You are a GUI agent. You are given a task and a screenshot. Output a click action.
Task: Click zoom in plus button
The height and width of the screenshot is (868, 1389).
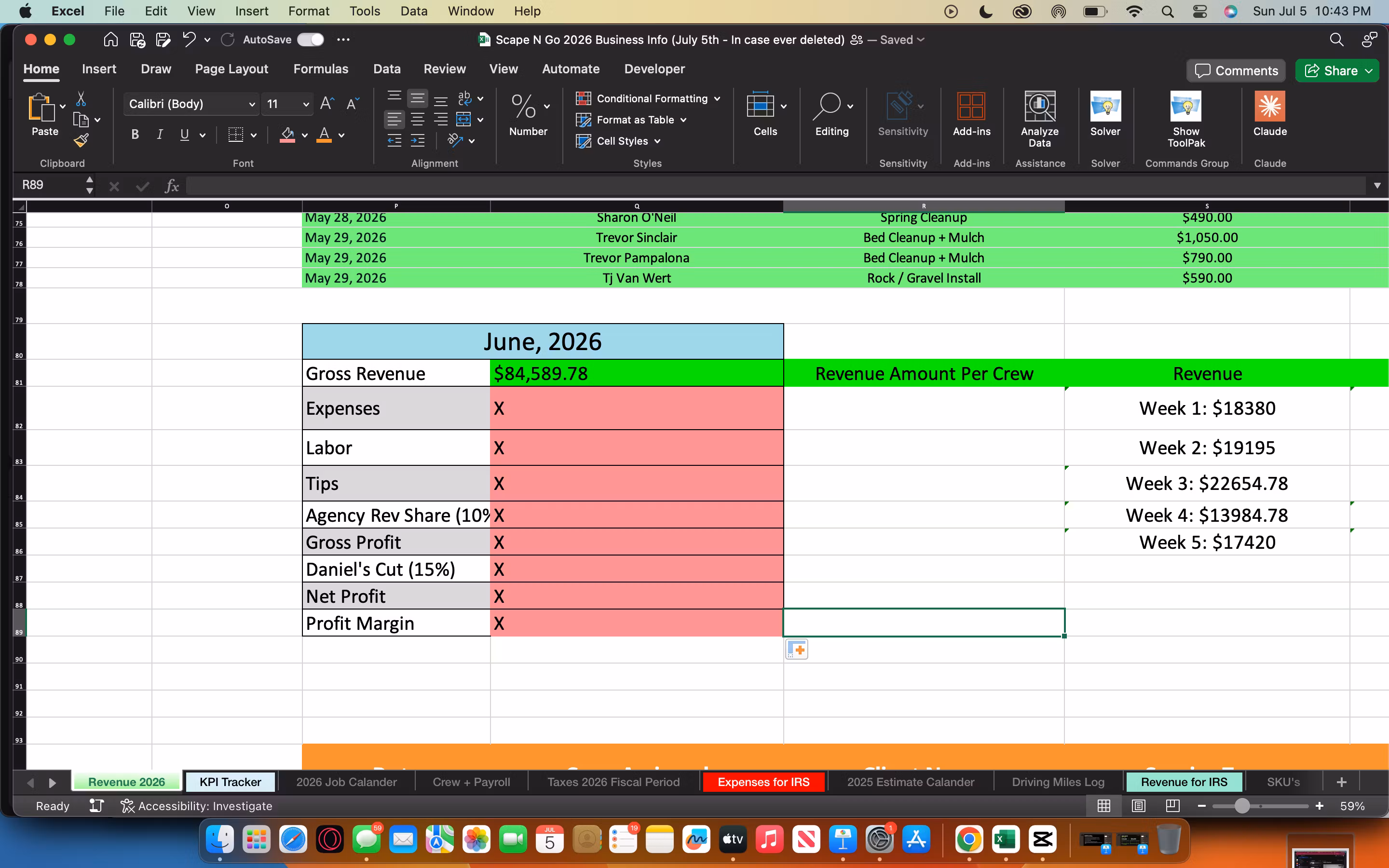point(1320,806)
